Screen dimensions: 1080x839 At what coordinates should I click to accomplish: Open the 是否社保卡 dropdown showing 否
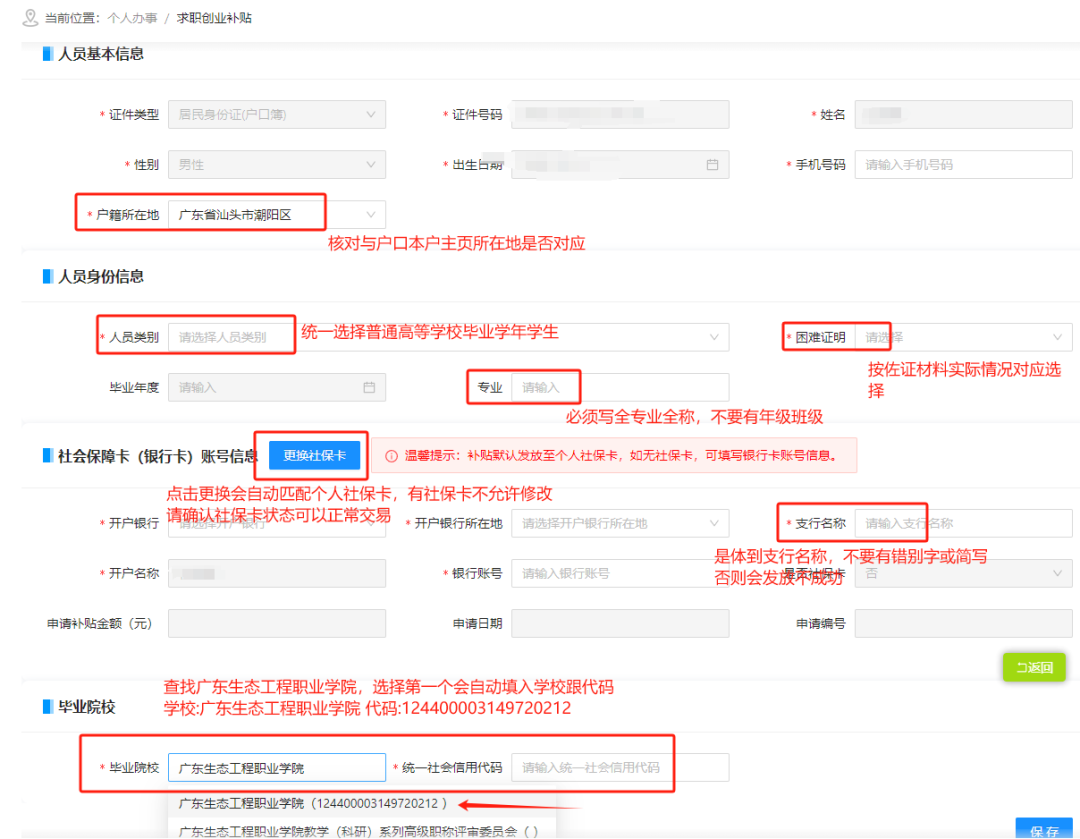964,573
